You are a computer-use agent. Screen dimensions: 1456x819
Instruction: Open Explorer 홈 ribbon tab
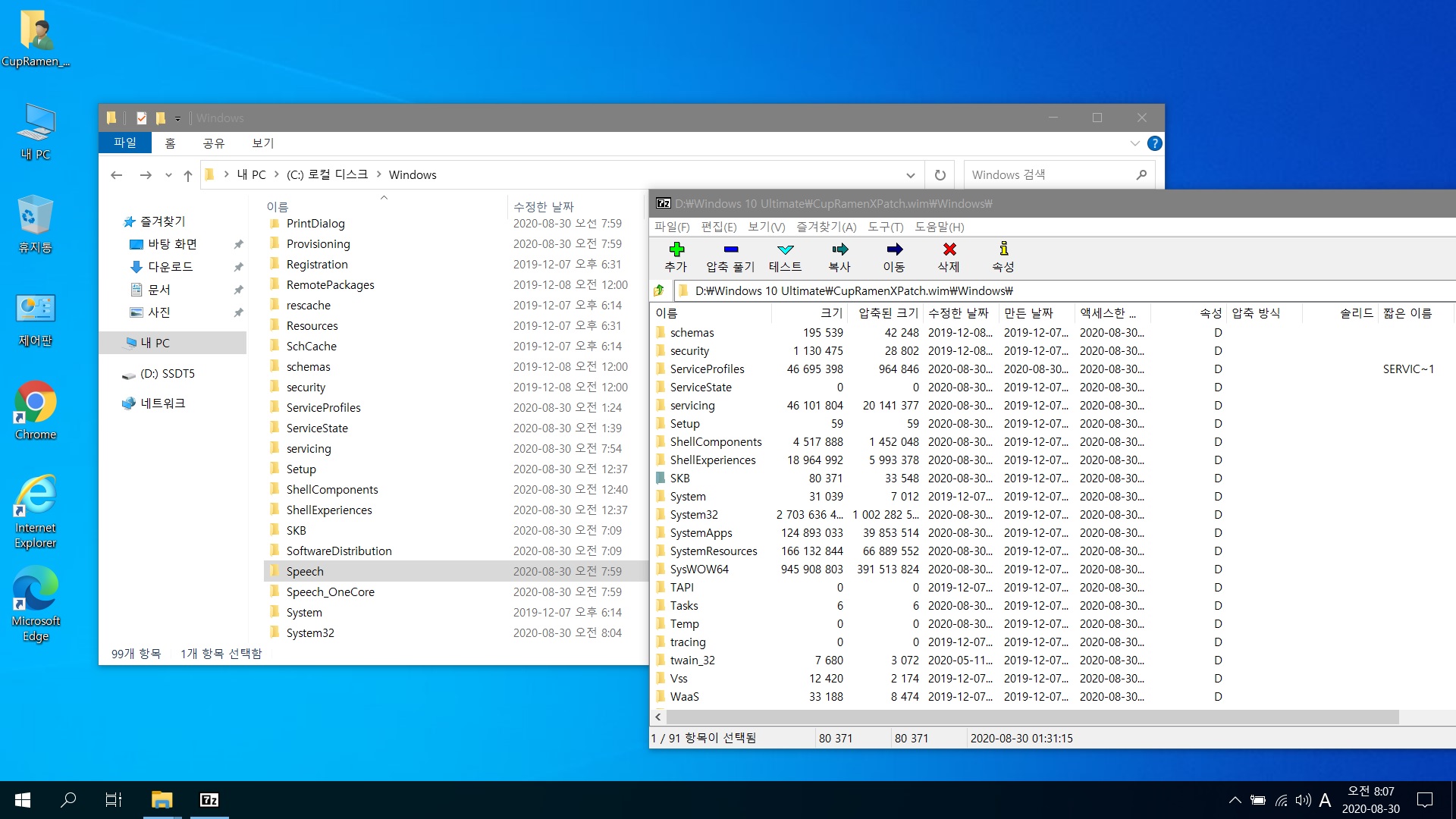[170, 143]
